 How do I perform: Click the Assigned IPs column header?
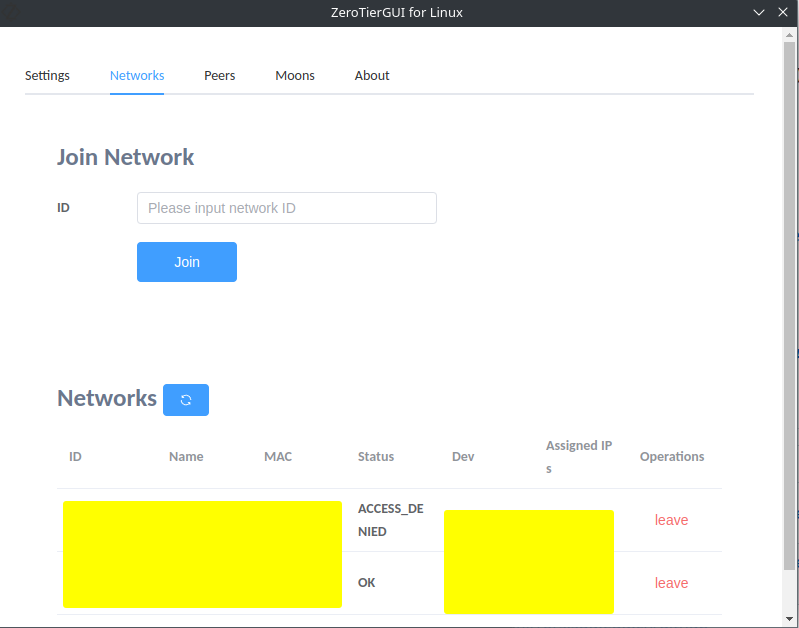click(579, 457)
